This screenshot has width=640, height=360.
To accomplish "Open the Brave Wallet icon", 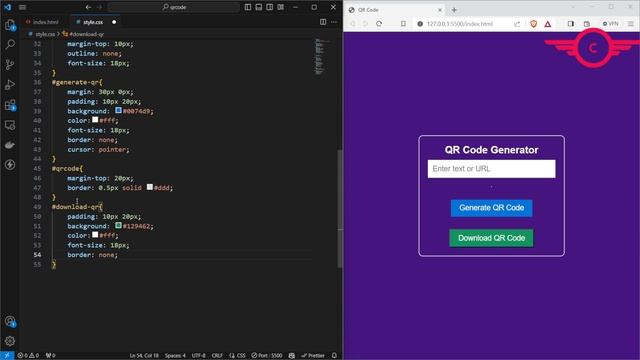I will click(587, 24).
